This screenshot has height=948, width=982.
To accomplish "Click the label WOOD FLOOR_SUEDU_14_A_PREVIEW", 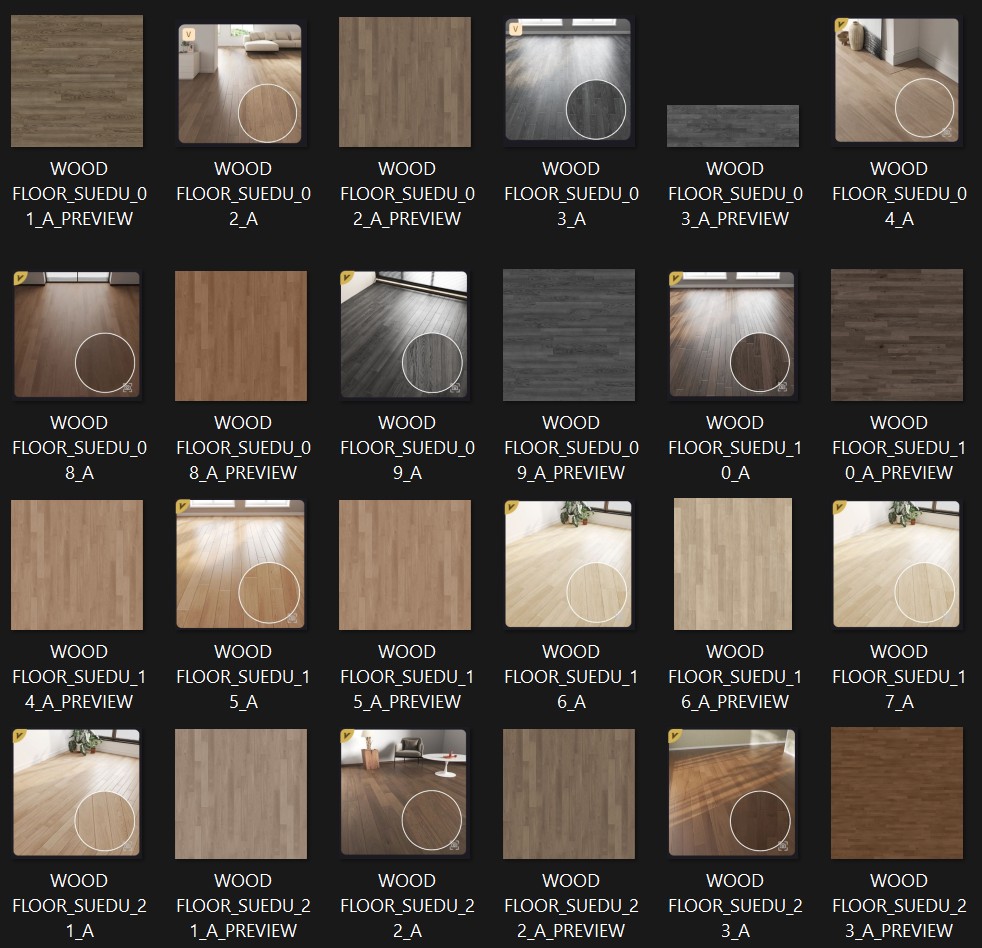I will coord(79,677).
